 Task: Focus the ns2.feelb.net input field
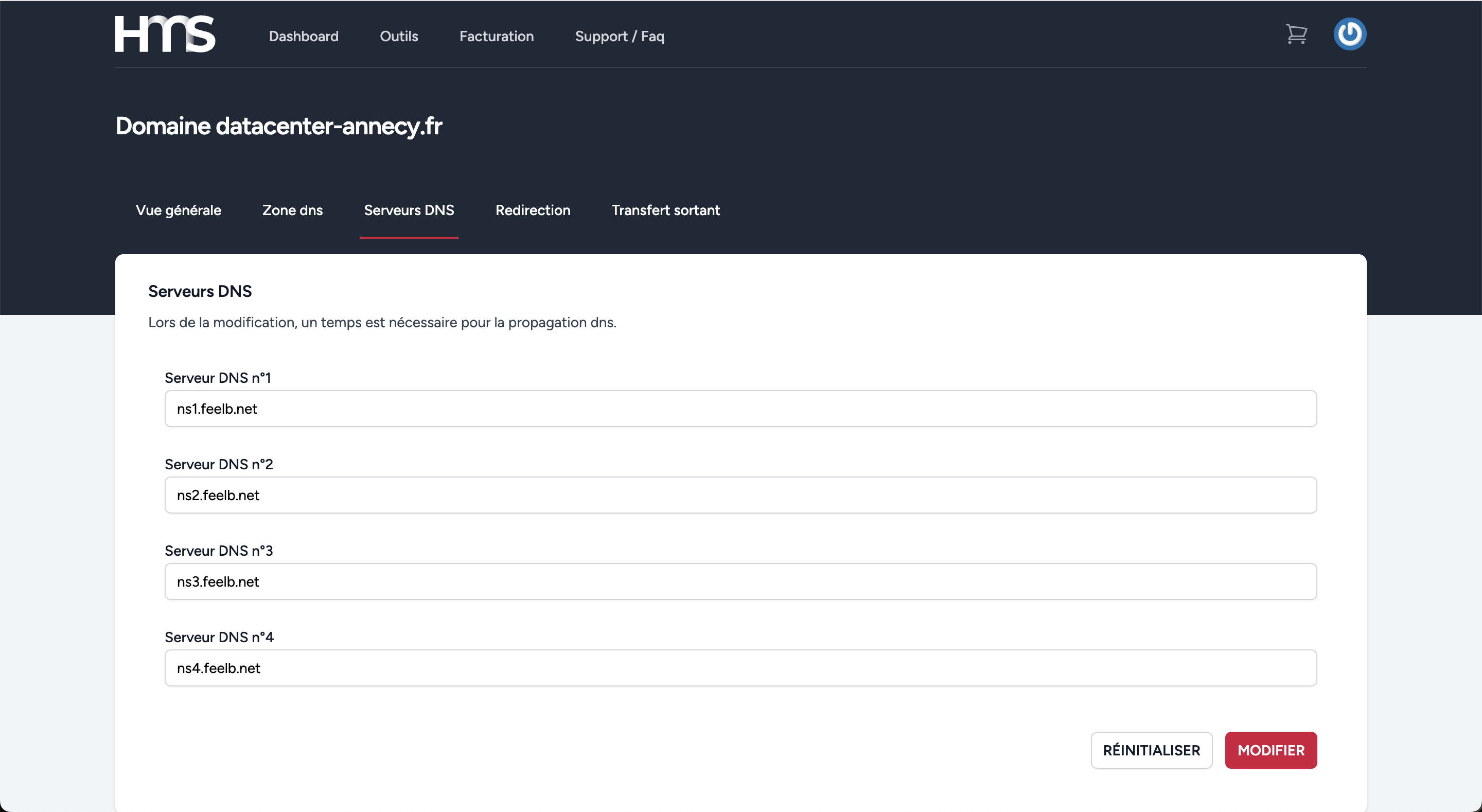(x=740, y=495)
